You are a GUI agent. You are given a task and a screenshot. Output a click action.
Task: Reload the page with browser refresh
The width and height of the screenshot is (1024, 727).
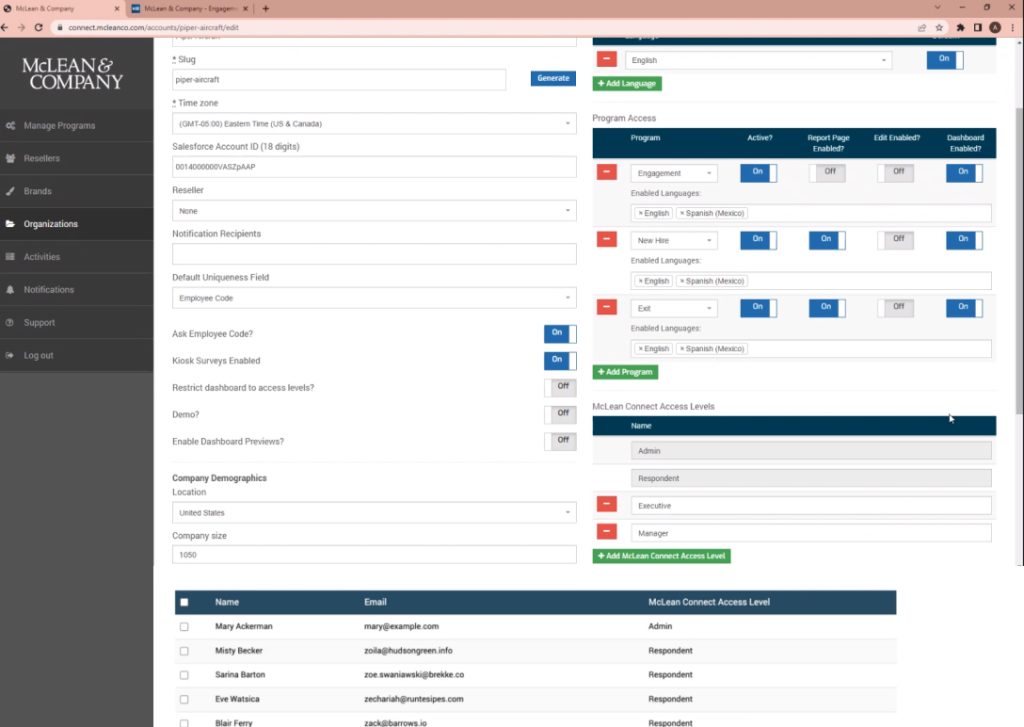pos(39,27)
